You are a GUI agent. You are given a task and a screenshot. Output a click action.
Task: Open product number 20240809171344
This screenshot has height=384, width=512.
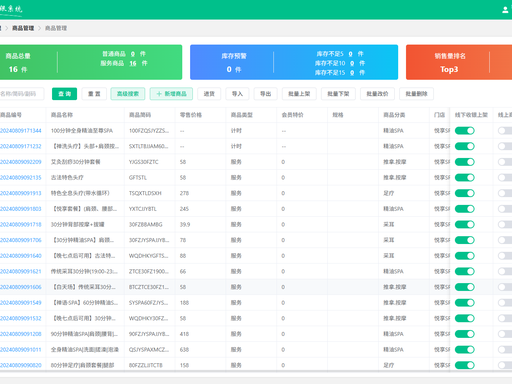pyautogui.click(x=21, y=131)
